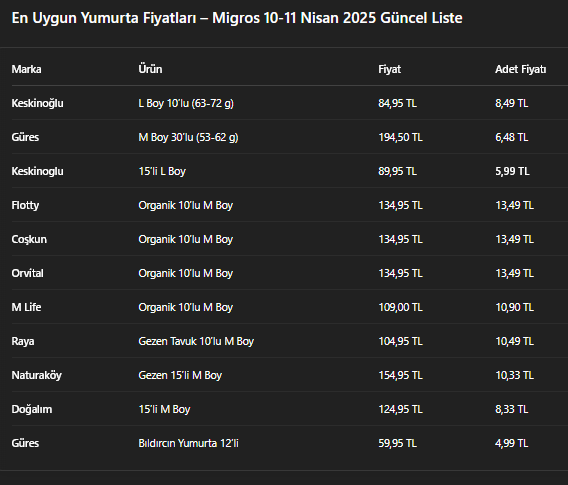Select the 'Ürün' column header
Image resolution: width=568 pixels, height=485 pixels.
coord(150,69)
